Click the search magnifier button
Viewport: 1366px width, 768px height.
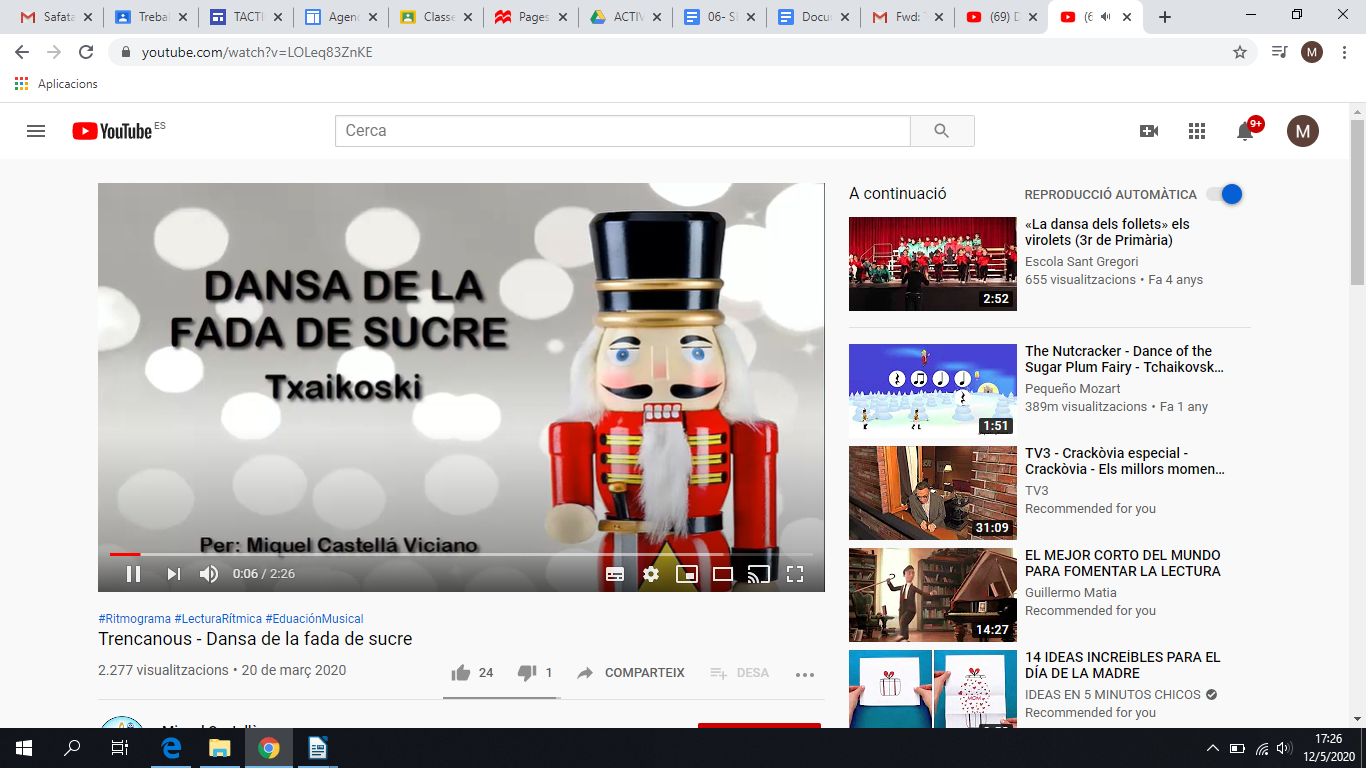click(942, 131)
